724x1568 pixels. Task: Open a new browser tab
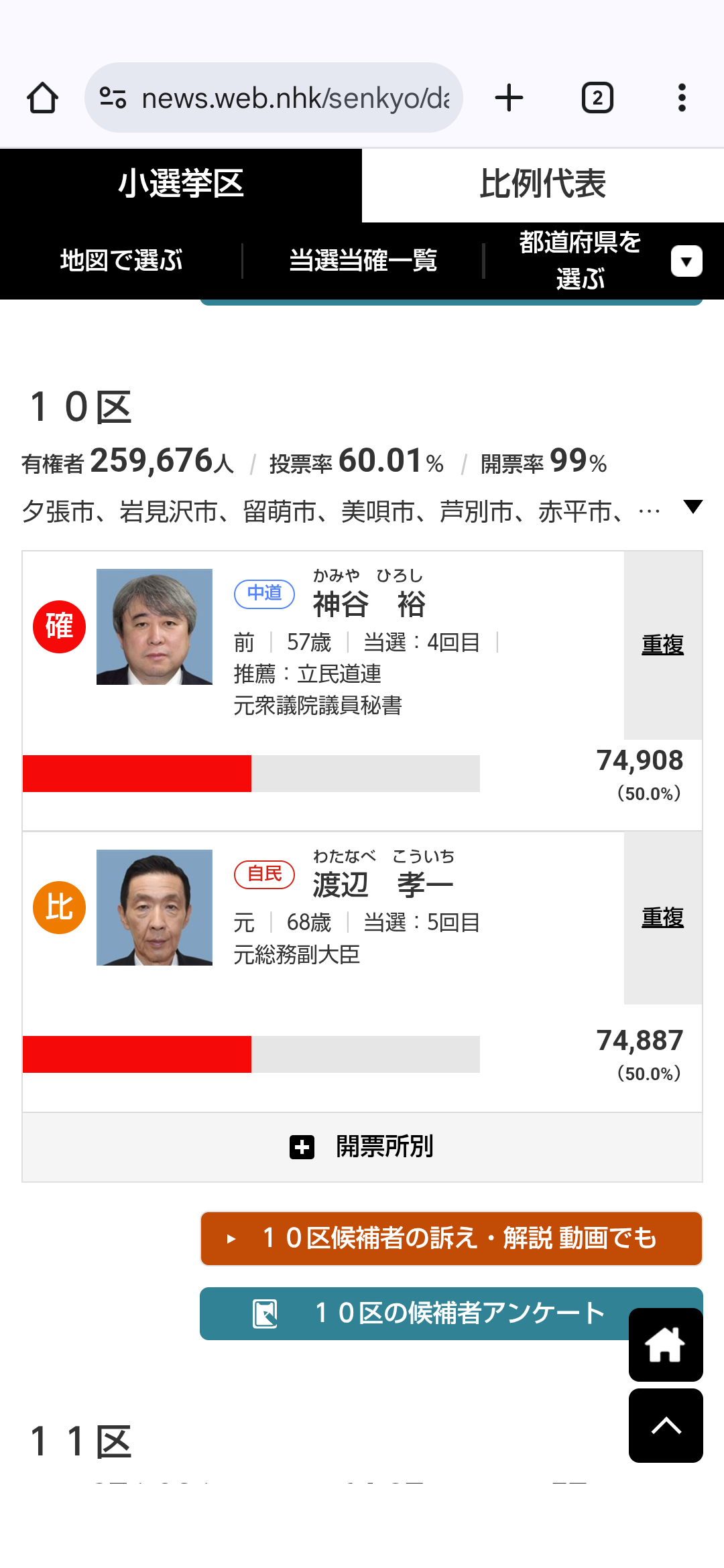[509, 98]
